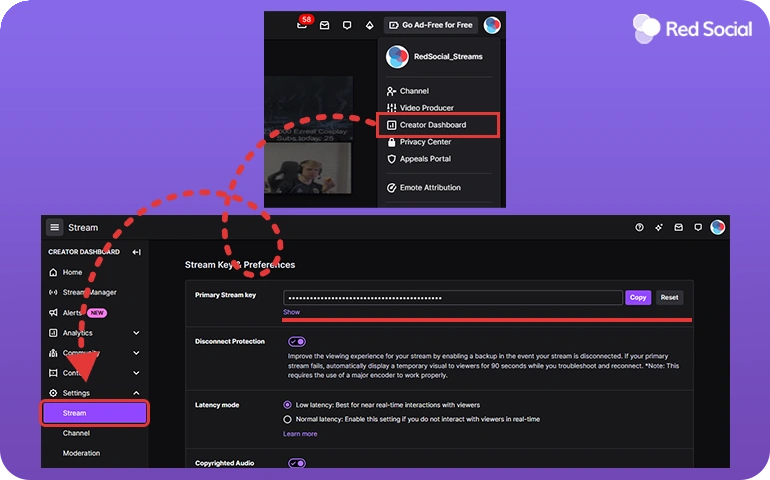Image resolution: width=770 pixels, height=480 pixels.
Task: Collapse the Settings section chevron
Action: [136, 393]
